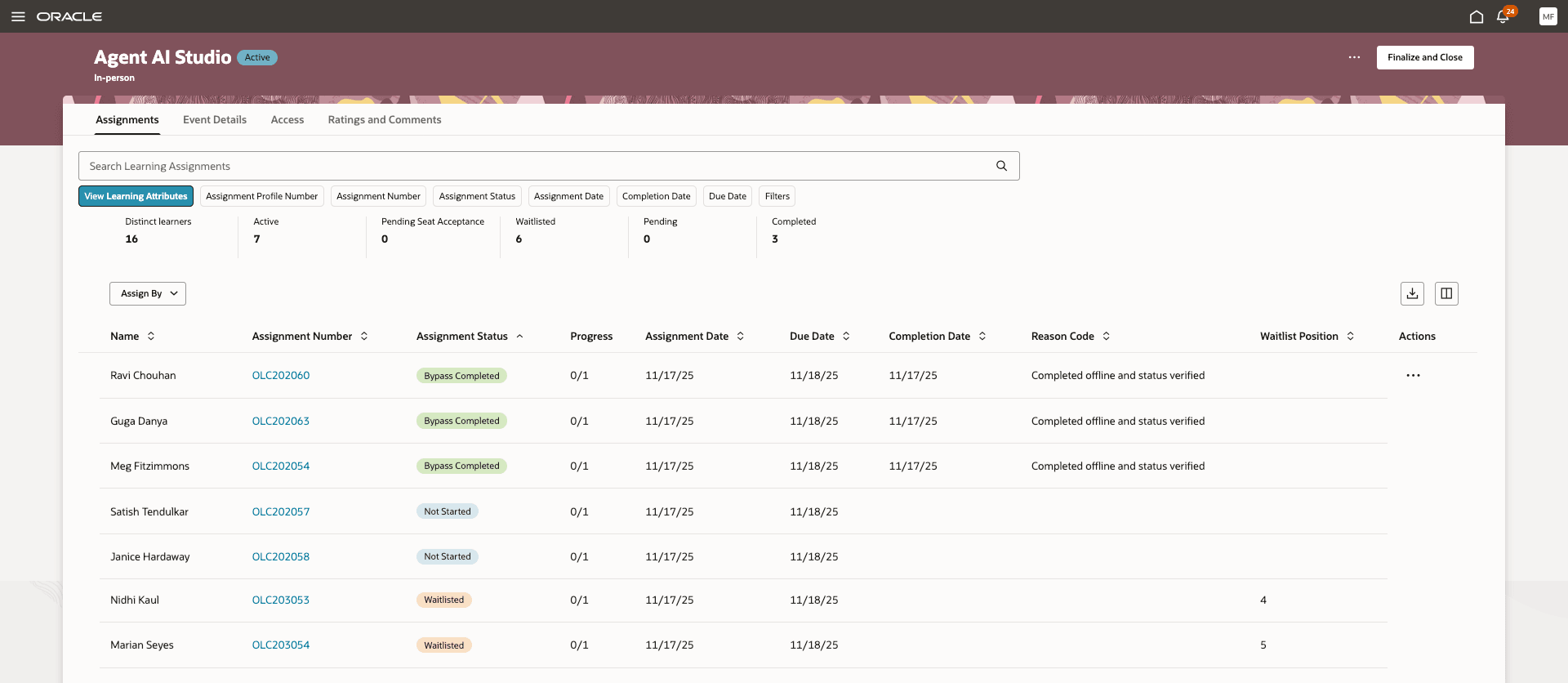Sort by Completion Date column

pyautogui.click(x=982, y=336)
